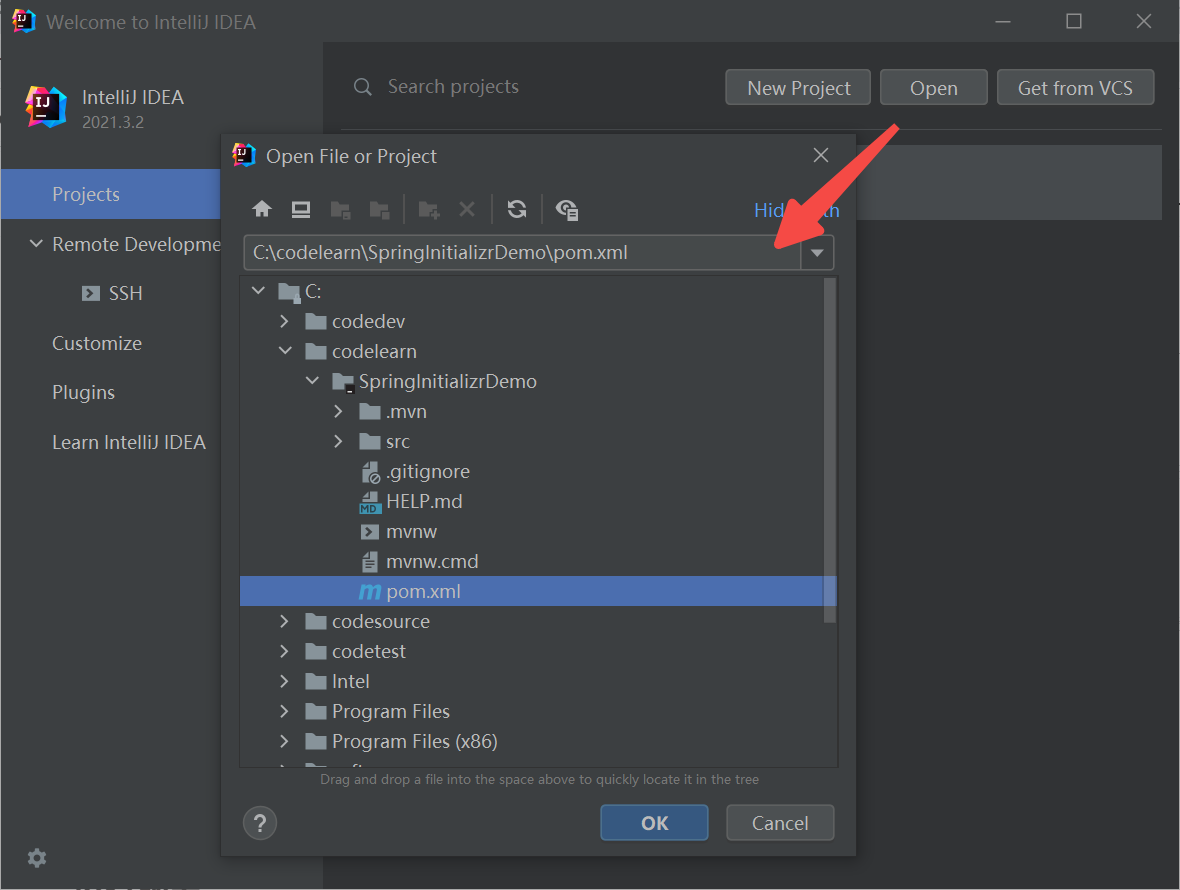Image resolution: width=1180 pixels, height=890 pixels.
Task: Collapse the SpringInitializrDemo folder
Action: click(x=312, y=381)
